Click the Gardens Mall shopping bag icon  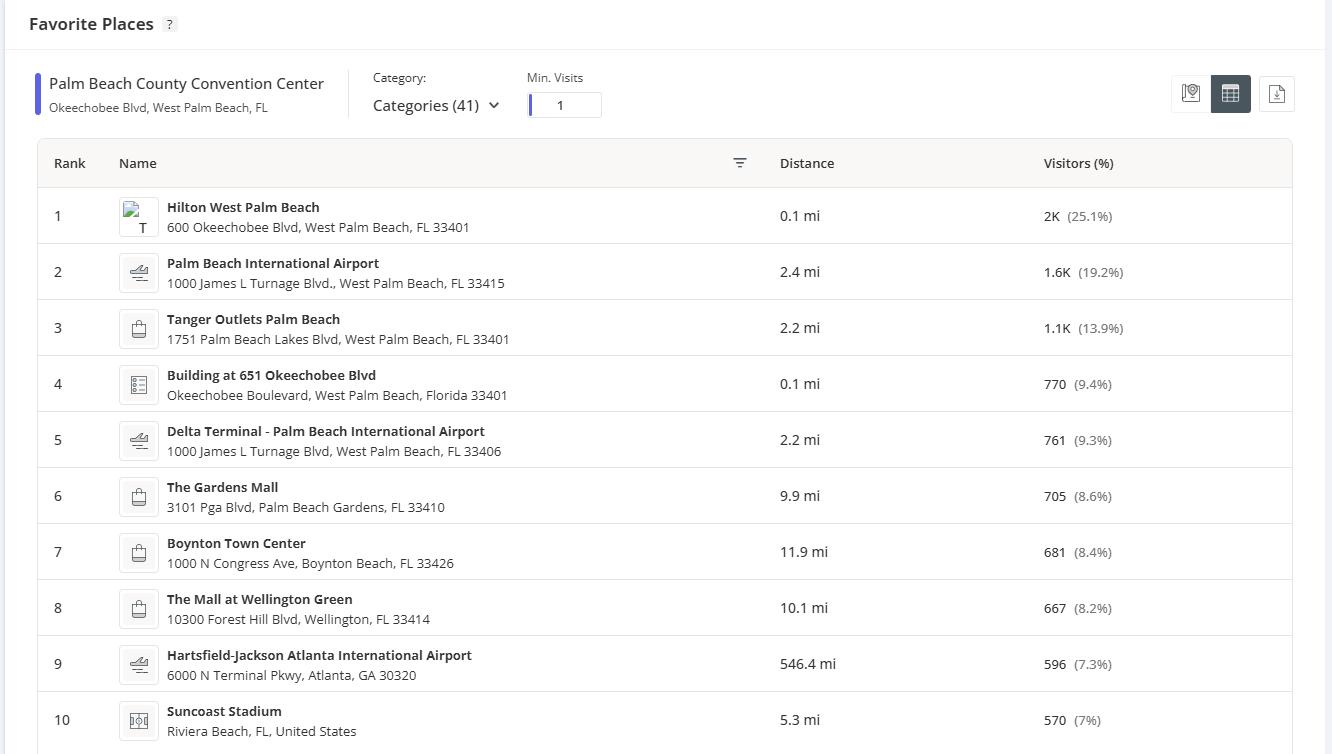click(x=139, y=496)
